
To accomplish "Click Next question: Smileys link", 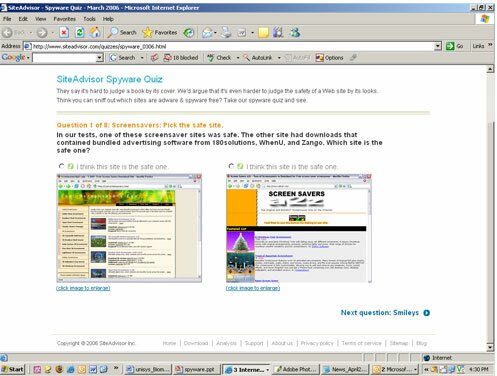I will (380, 313).
